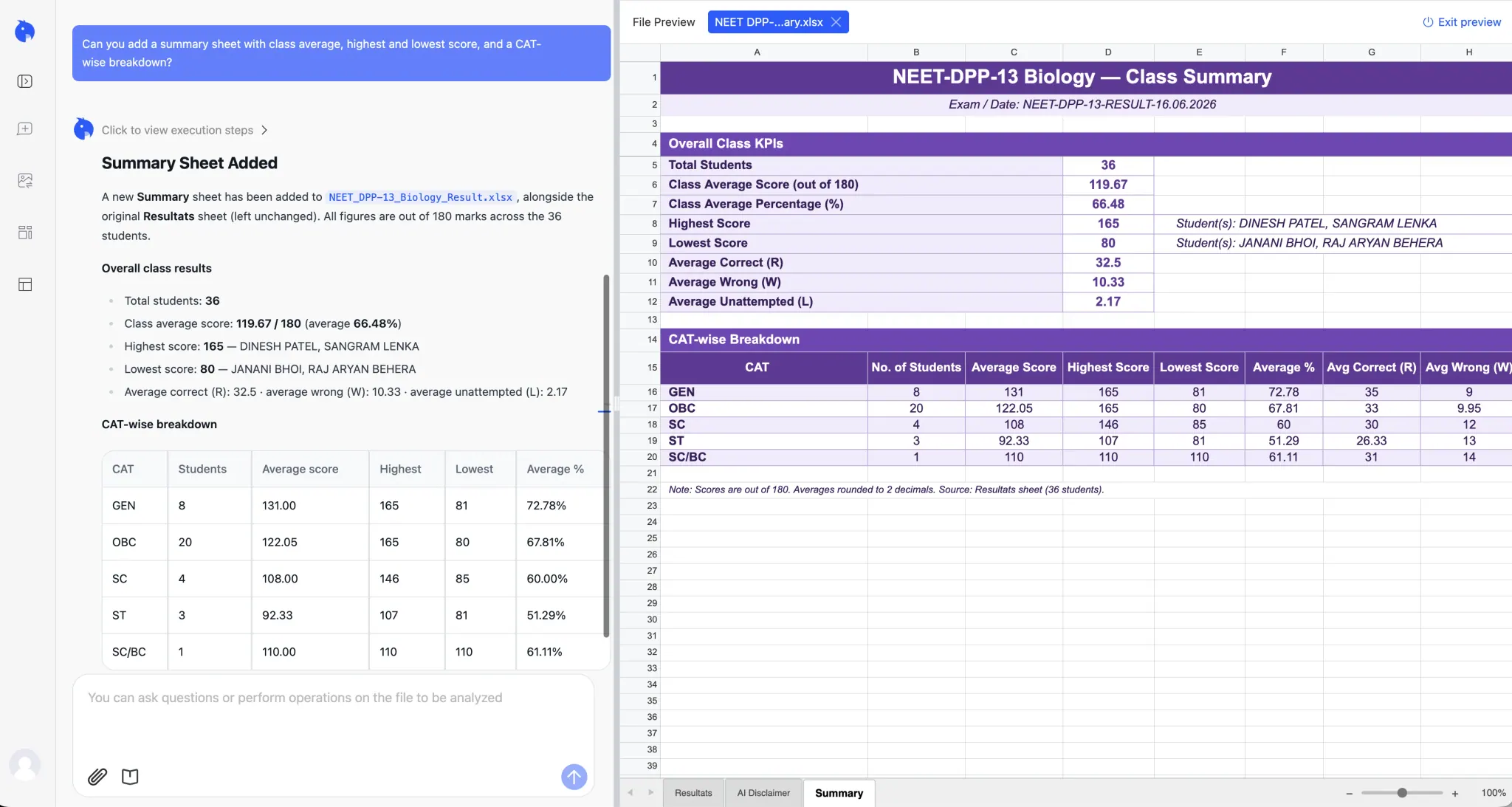Open the user profile avatar
The image size is (1512, 807).
pyautogui.click(x=25, y=765)
